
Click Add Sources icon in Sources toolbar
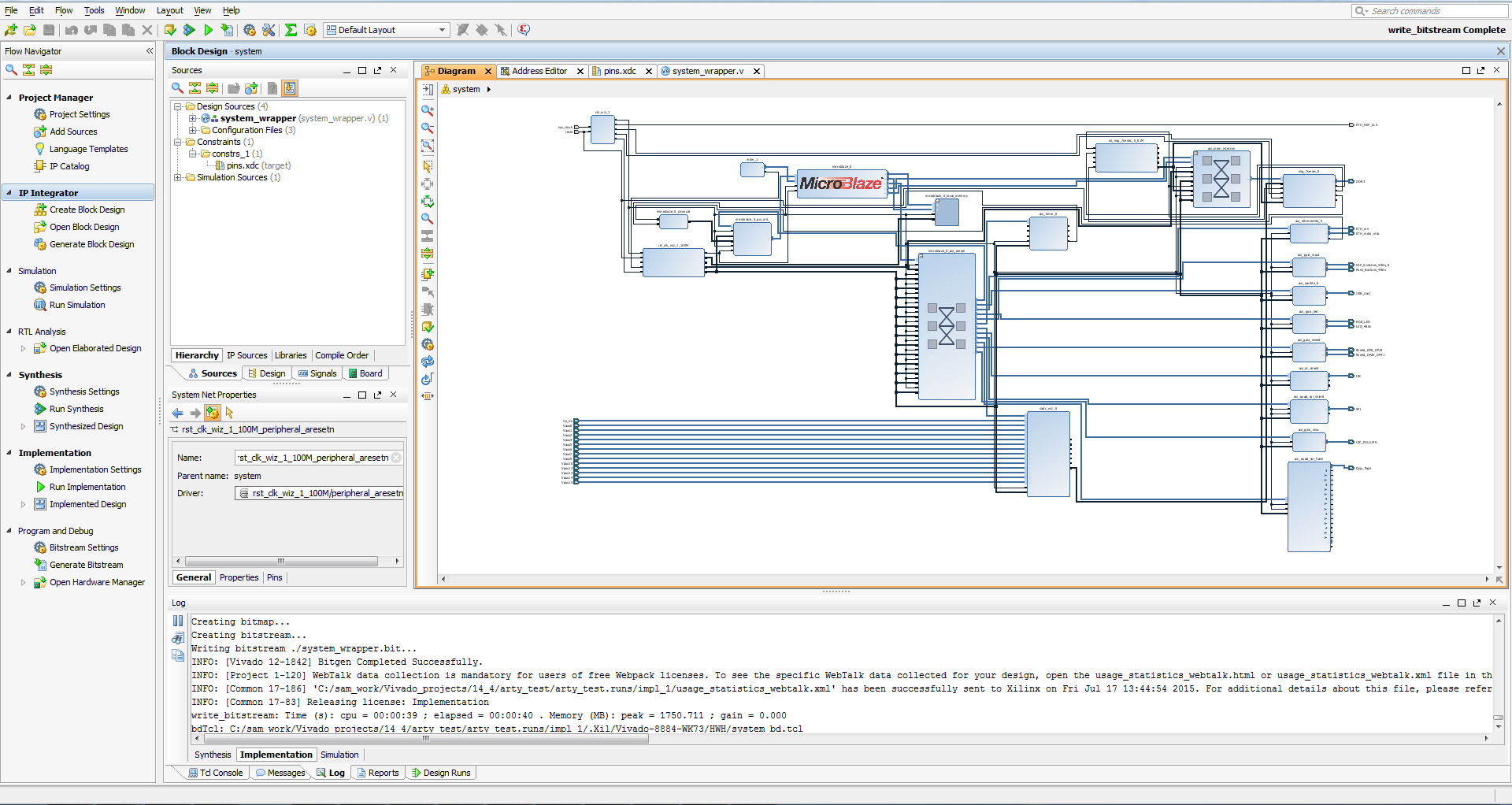point(251,88)
